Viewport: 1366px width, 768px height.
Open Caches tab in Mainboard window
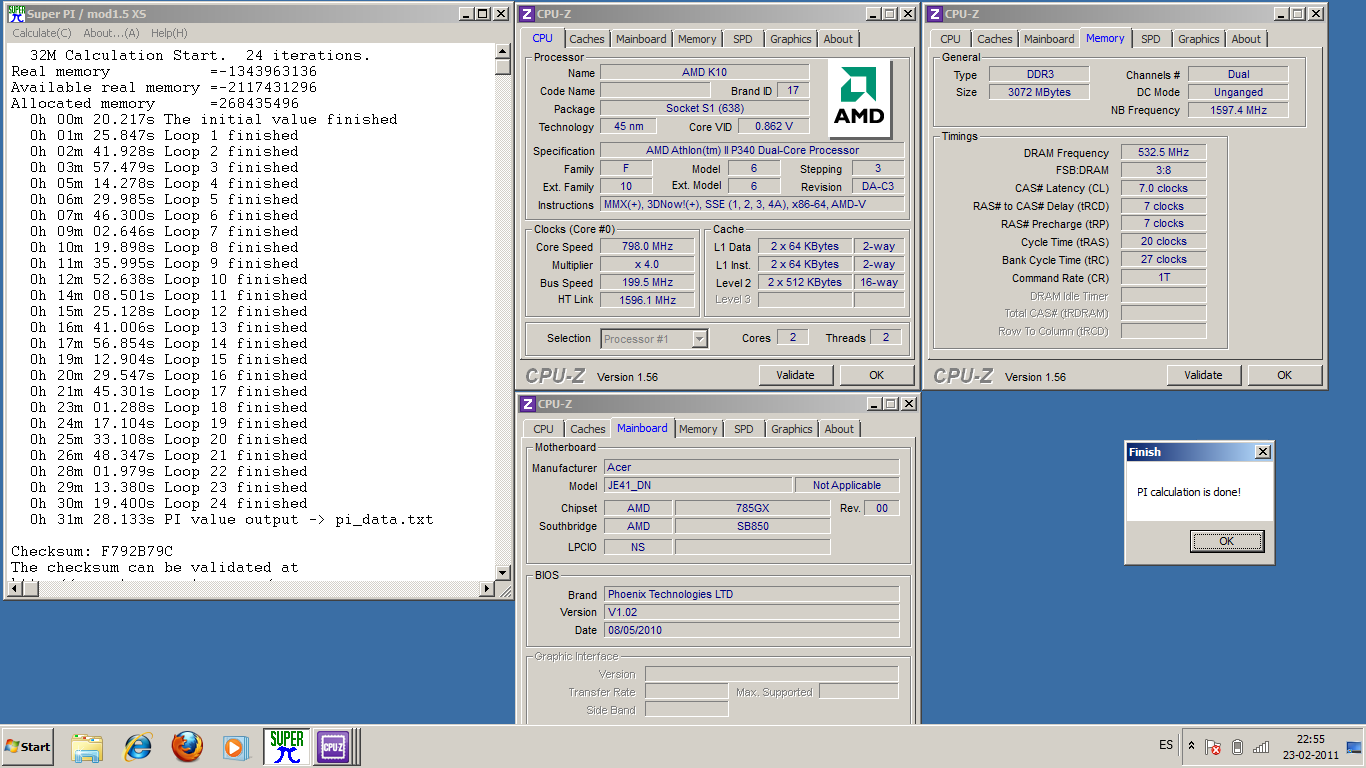point(588,429)
